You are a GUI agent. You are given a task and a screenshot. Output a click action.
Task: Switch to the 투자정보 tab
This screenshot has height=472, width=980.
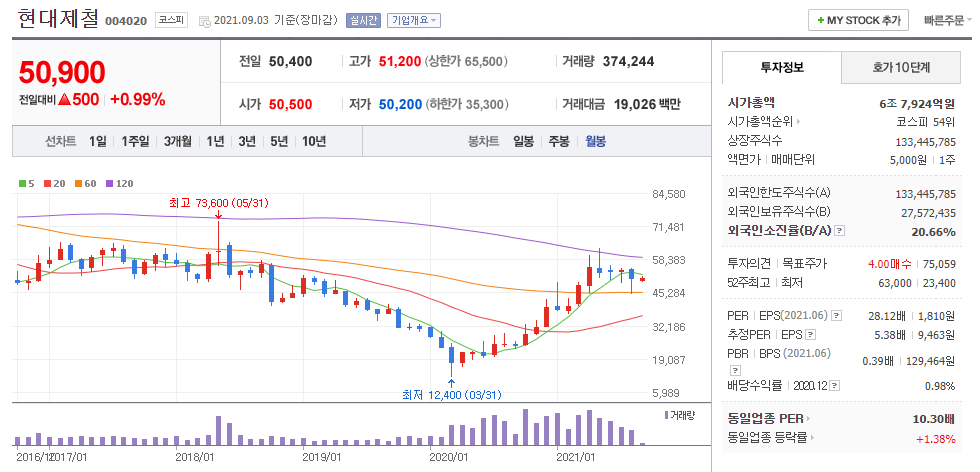tap(782, 68)
